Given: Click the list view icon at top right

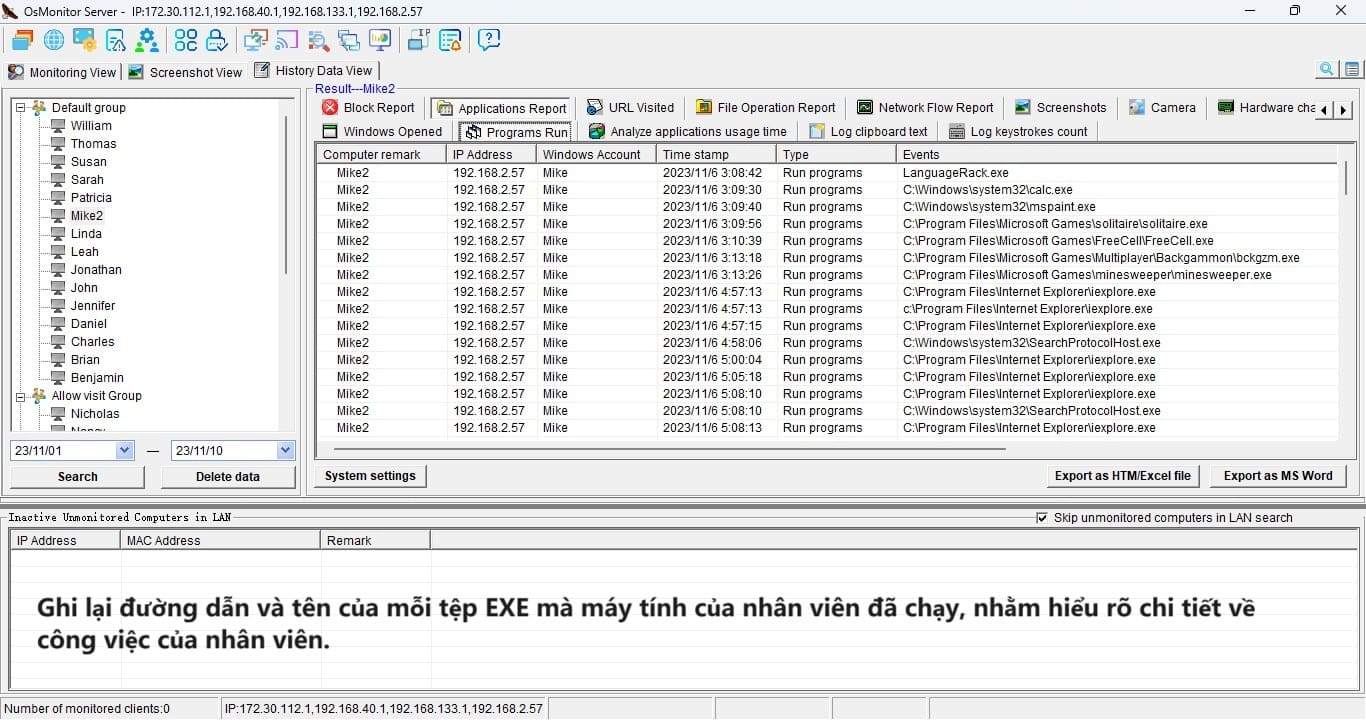Looking at the screenshot, I should tap(1352, 69).
